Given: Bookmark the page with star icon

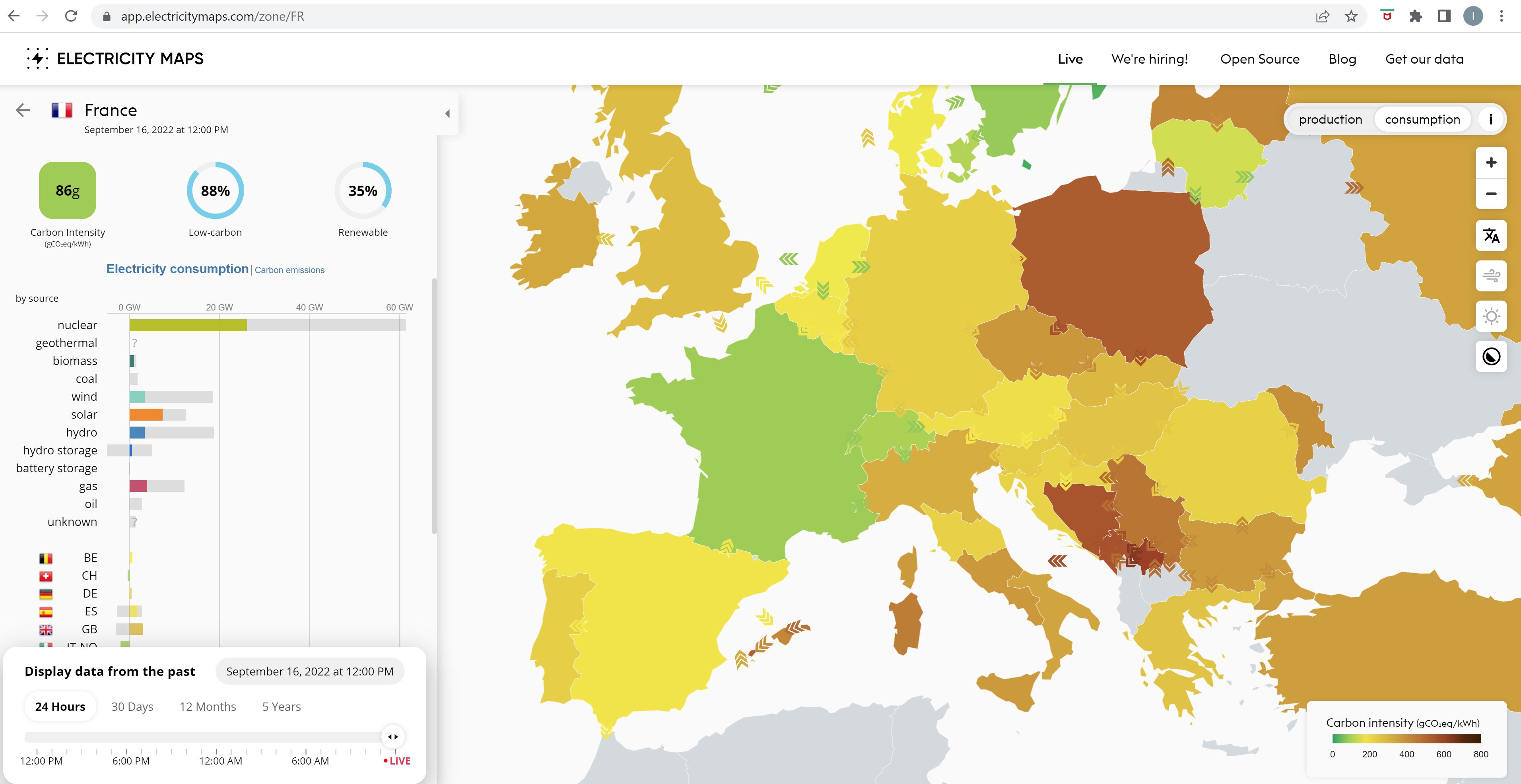Looking at the screenshot, I should [1351, 16].
